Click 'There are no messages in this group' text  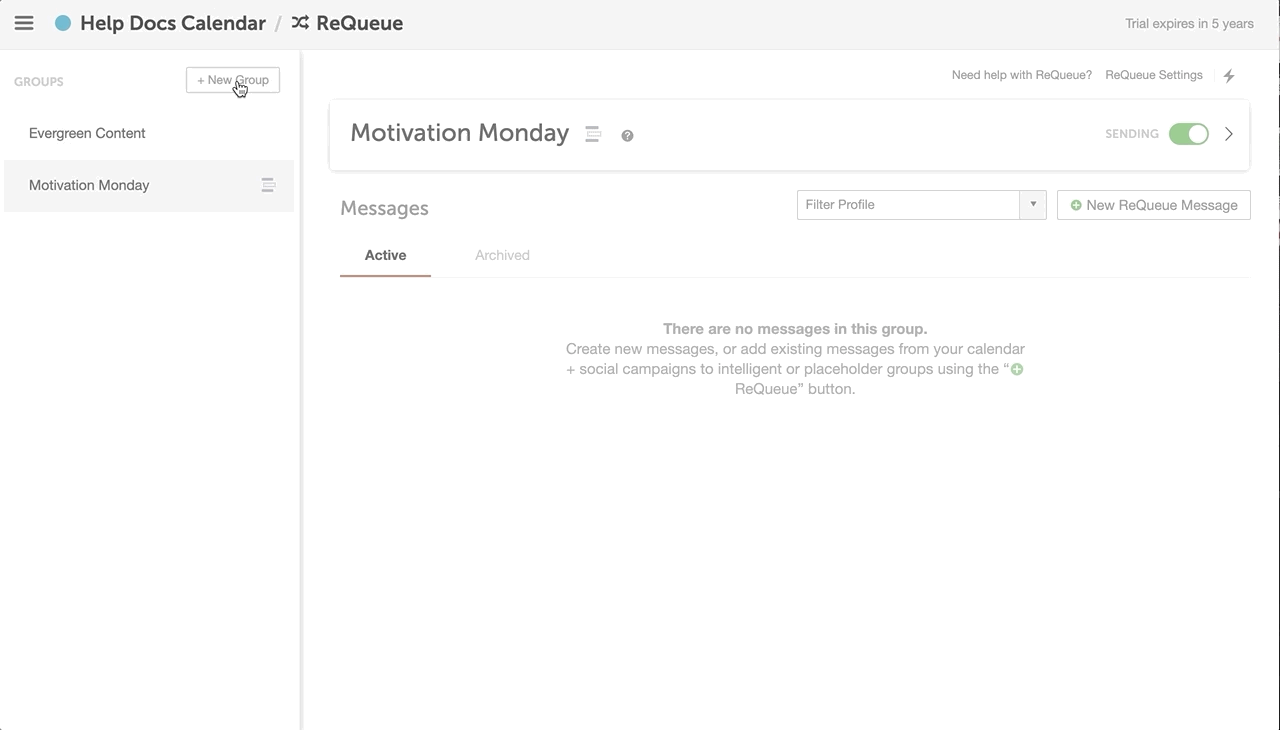(x=795, y=329)
